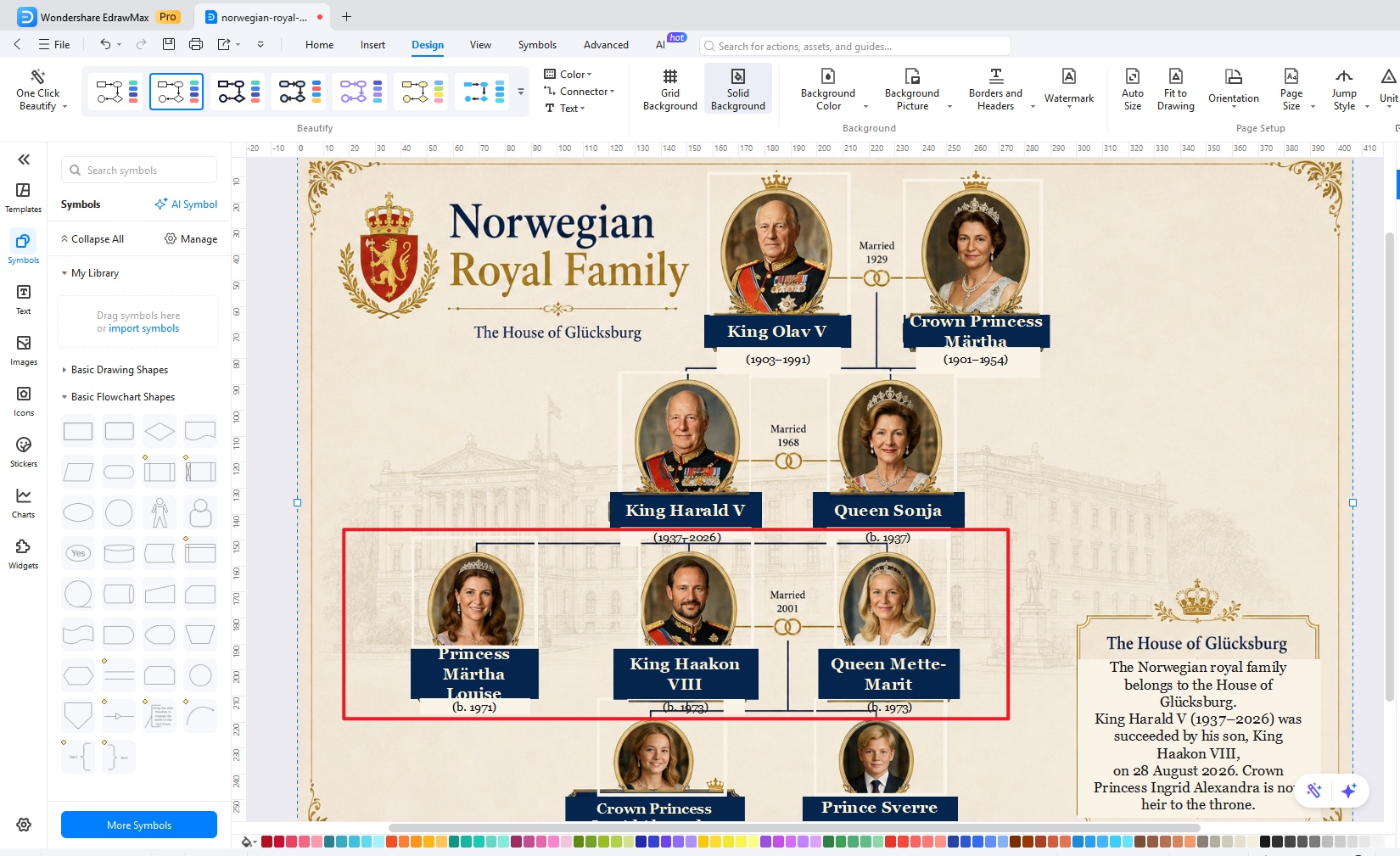Screen dimensions: 1400x856
Task: Select the fifth purple theme style
Action: coord(361,92)
